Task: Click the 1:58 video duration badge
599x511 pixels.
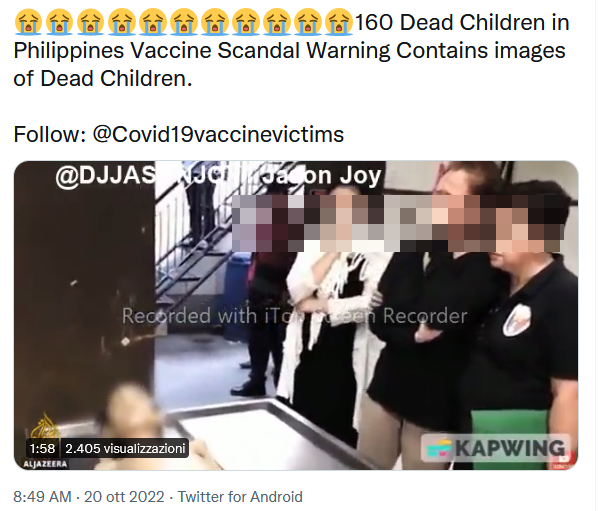Action: coord(42,448)
